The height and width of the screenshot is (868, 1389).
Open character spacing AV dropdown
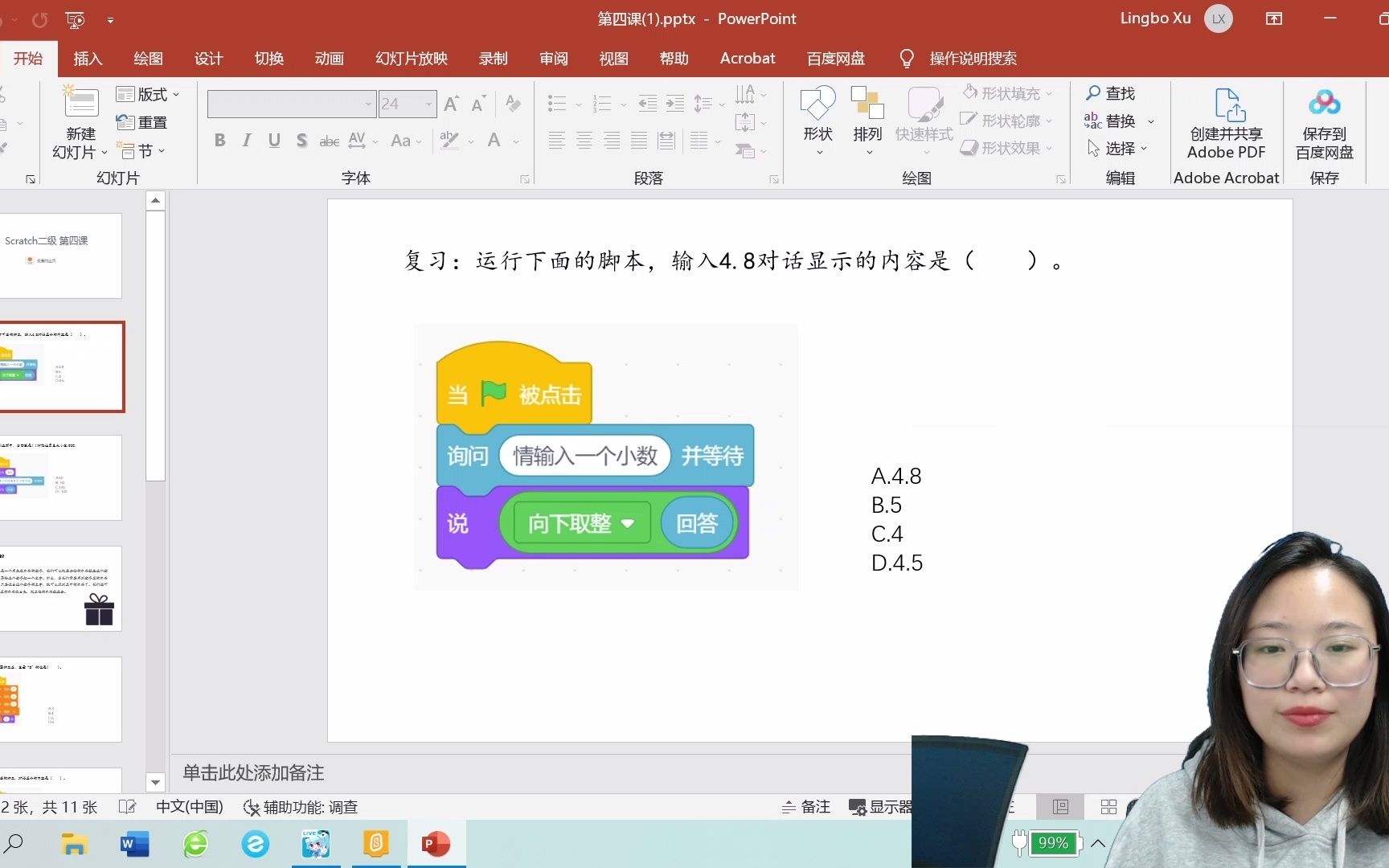tap(363, 141)
